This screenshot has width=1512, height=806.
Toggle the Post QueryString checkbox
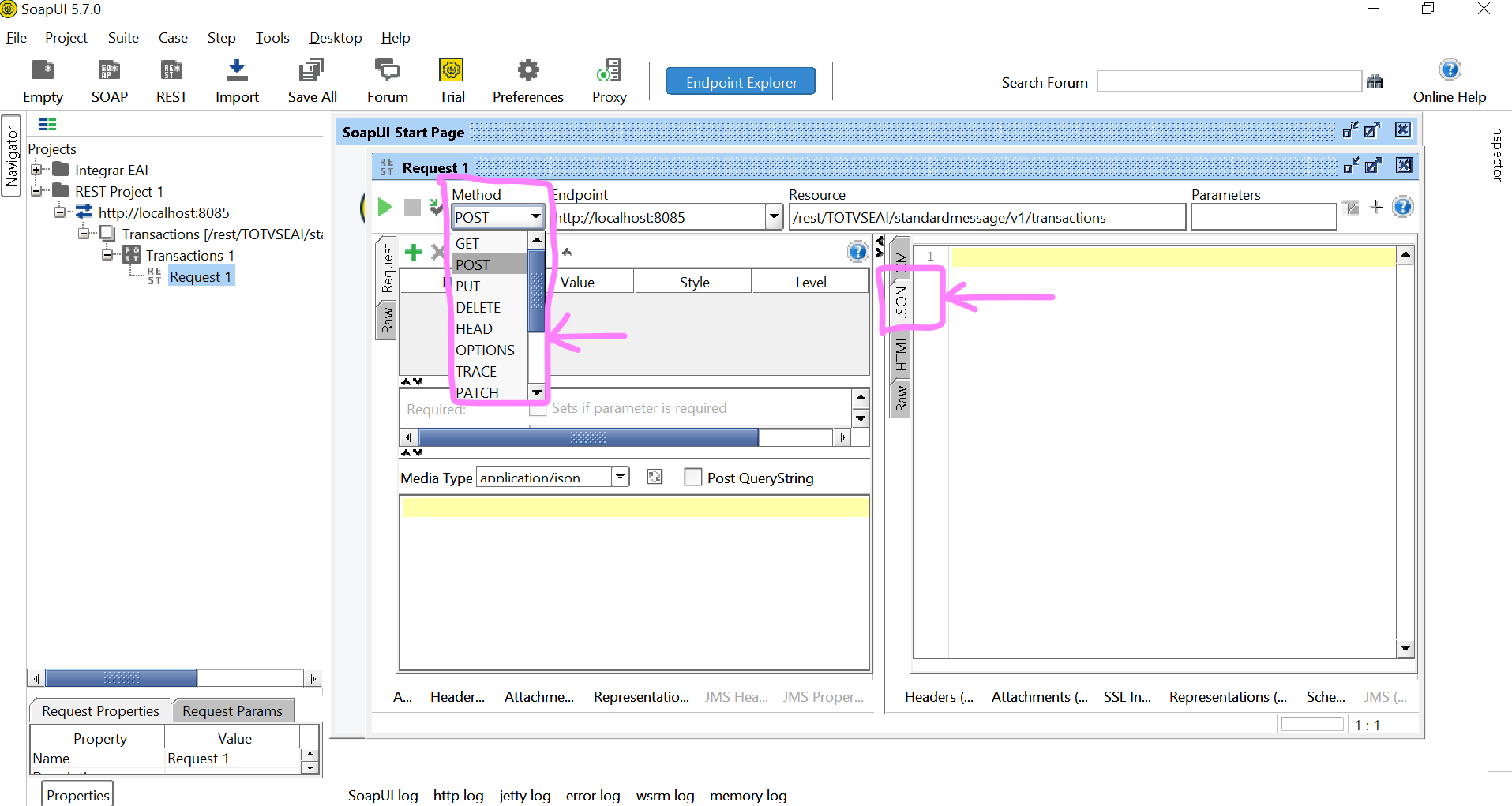point(692,477)
